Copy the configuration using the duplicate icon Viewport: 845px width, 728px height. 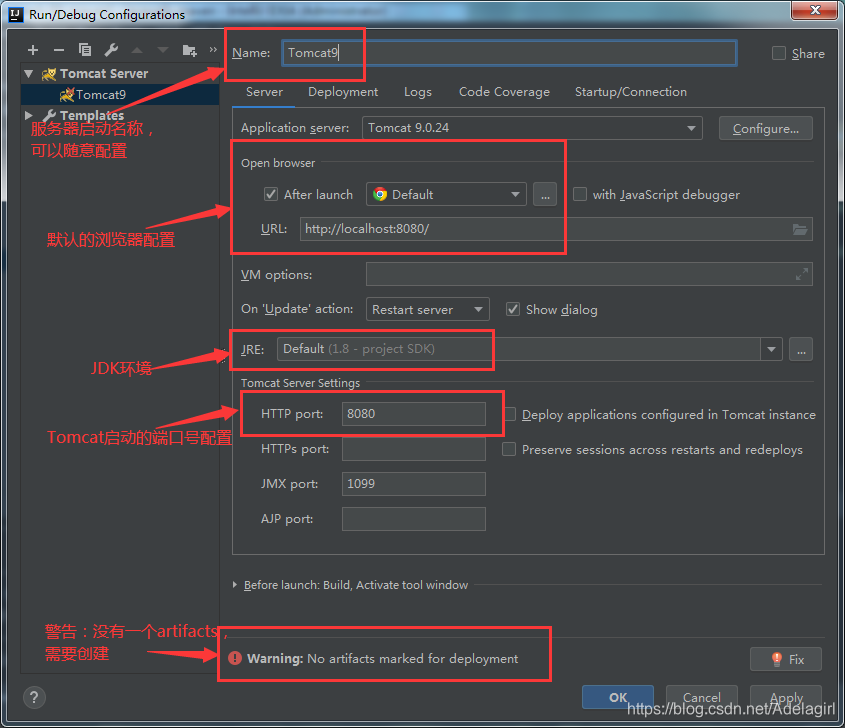click(85, 50)
